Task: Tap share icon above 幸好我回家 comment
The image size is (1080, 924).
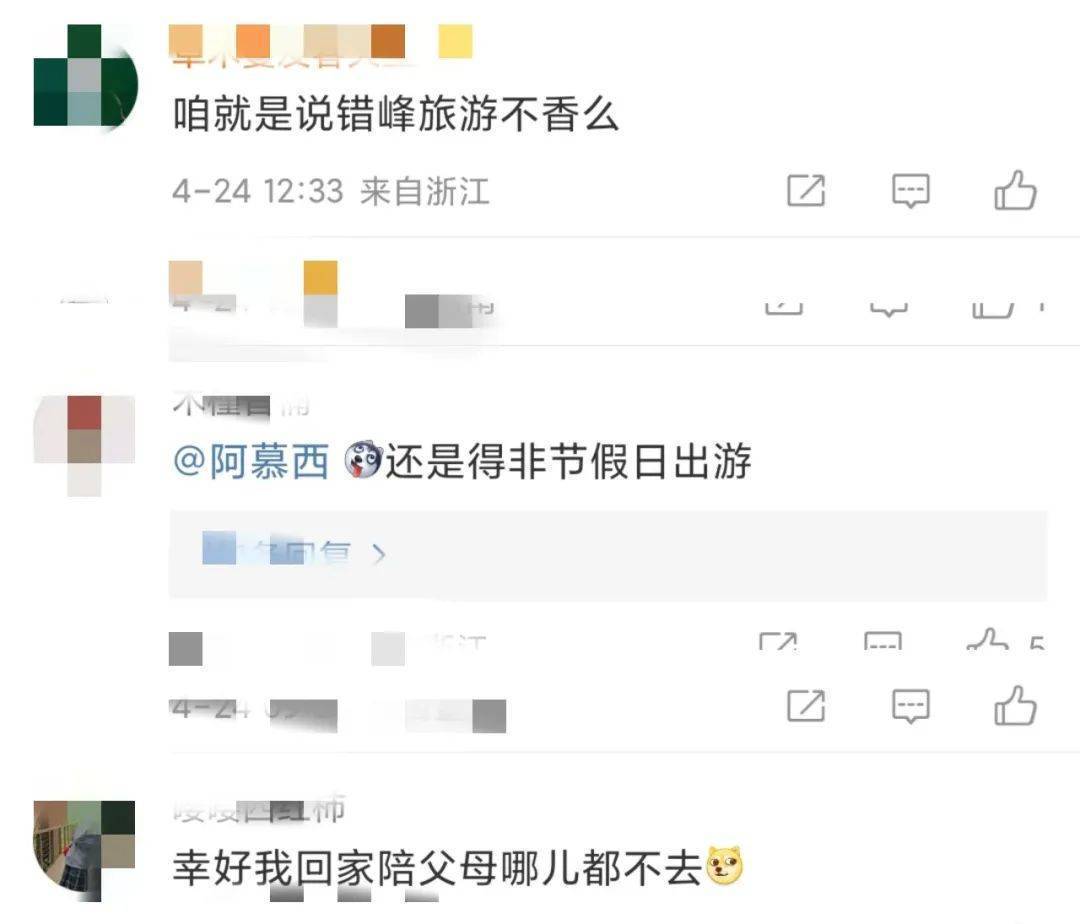Action: coord(806,706)
